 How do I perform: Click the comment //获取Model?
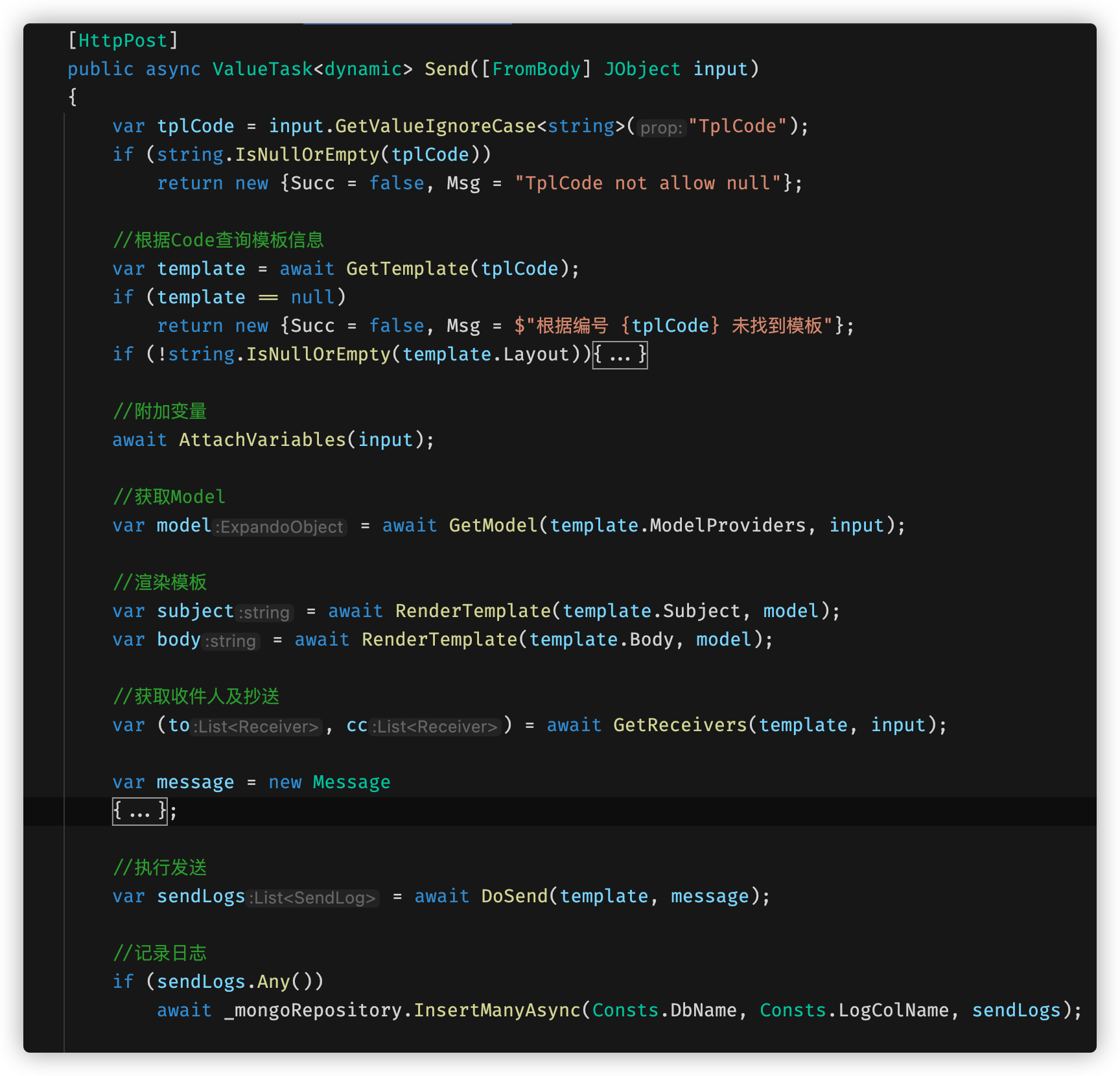click(169, 497)
